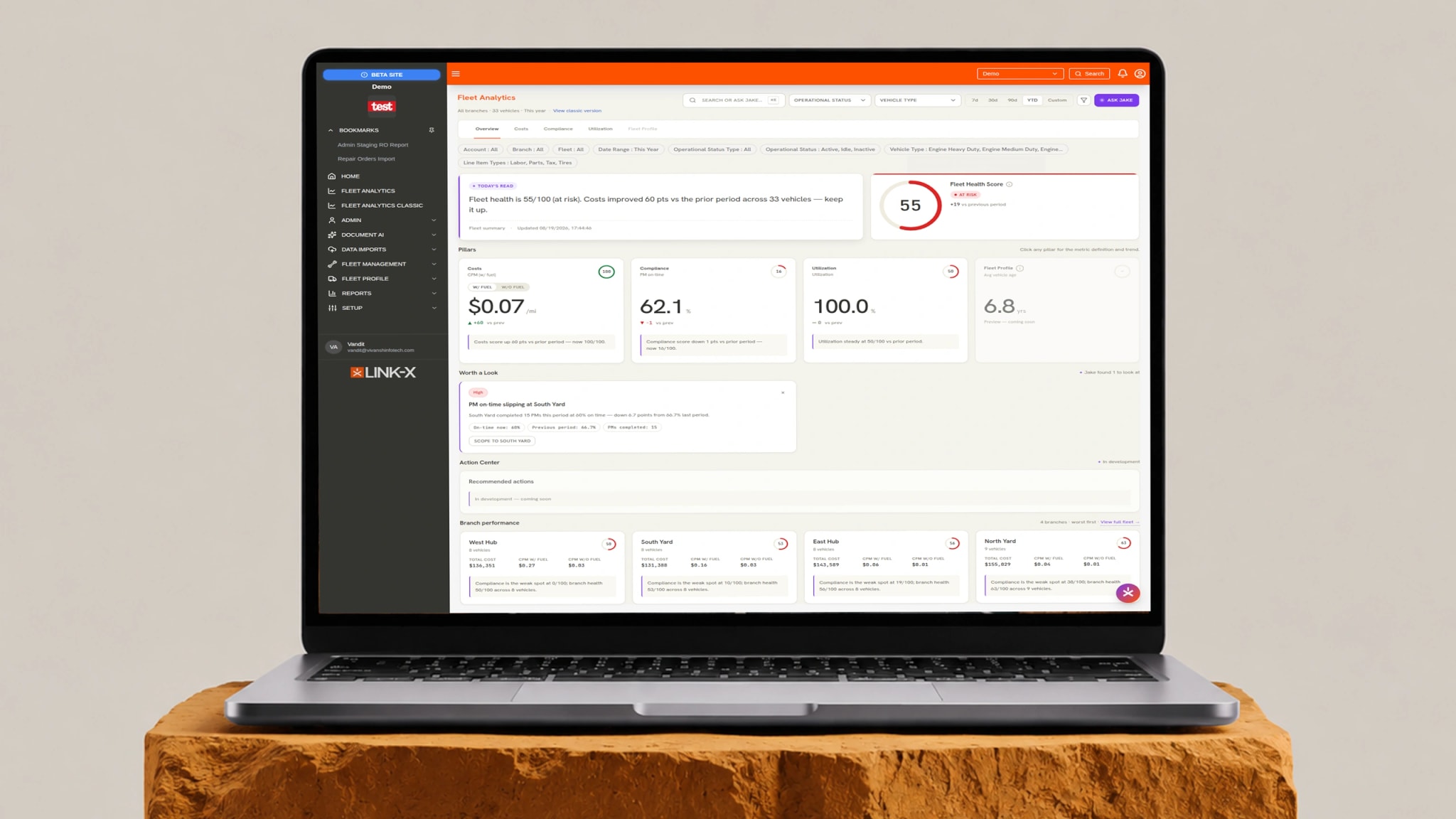This screenshot has height=819, width=1456.
Task: Click the pin icon beside Bookmarks
Action: click(432, 130)
